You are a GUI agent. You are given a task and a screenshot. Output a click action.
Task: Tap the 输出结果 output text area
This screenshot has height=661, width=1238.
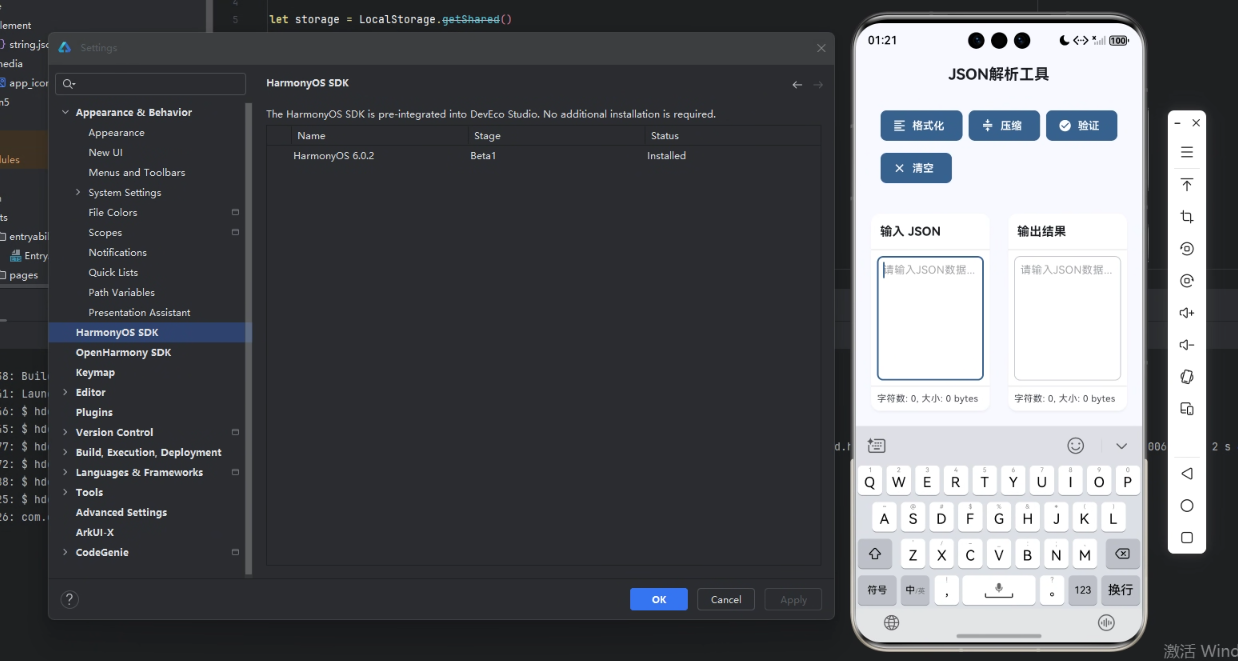point(1067,318)
